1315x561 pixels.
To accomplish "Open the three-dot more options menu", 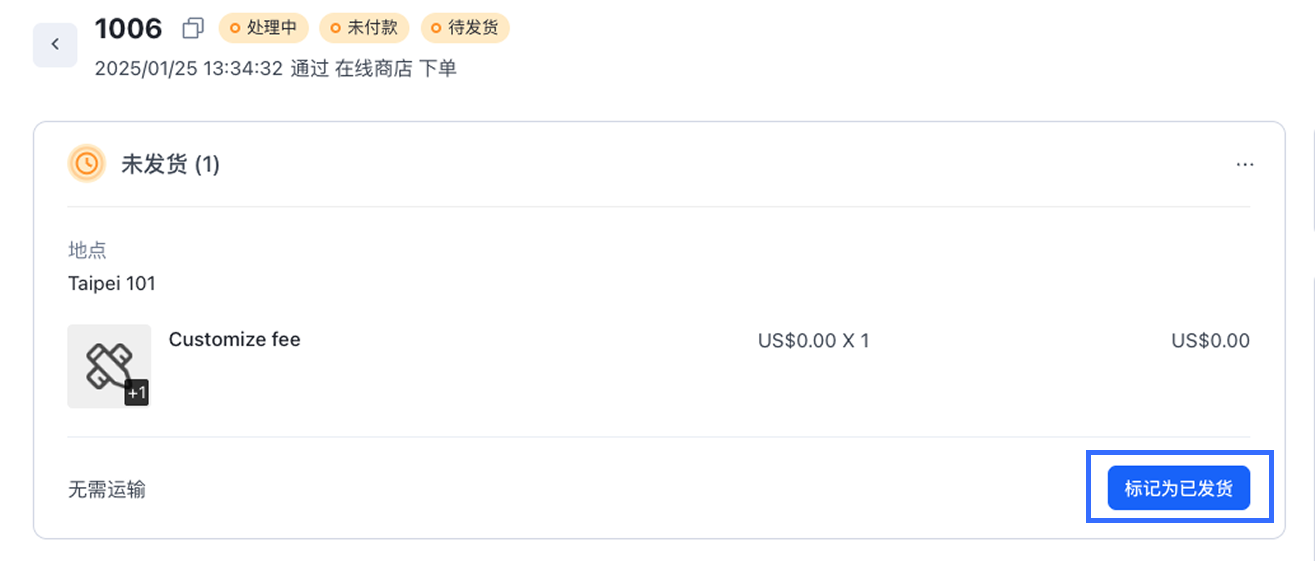I will click(1245, 165).
